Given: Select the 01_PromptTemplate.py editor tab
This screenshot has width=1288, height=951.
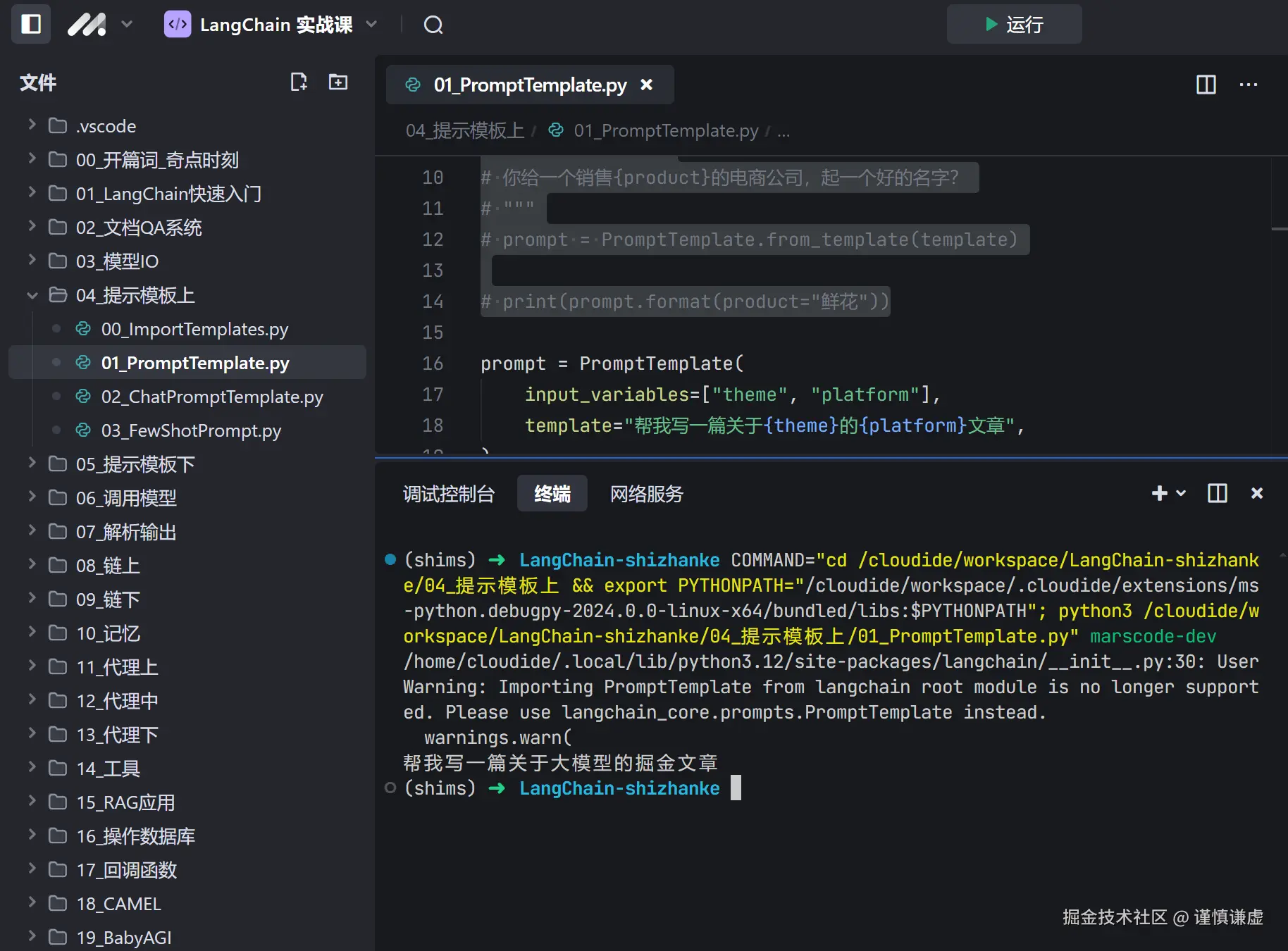Looking at the screenshot, I should (x=530, y=85).
